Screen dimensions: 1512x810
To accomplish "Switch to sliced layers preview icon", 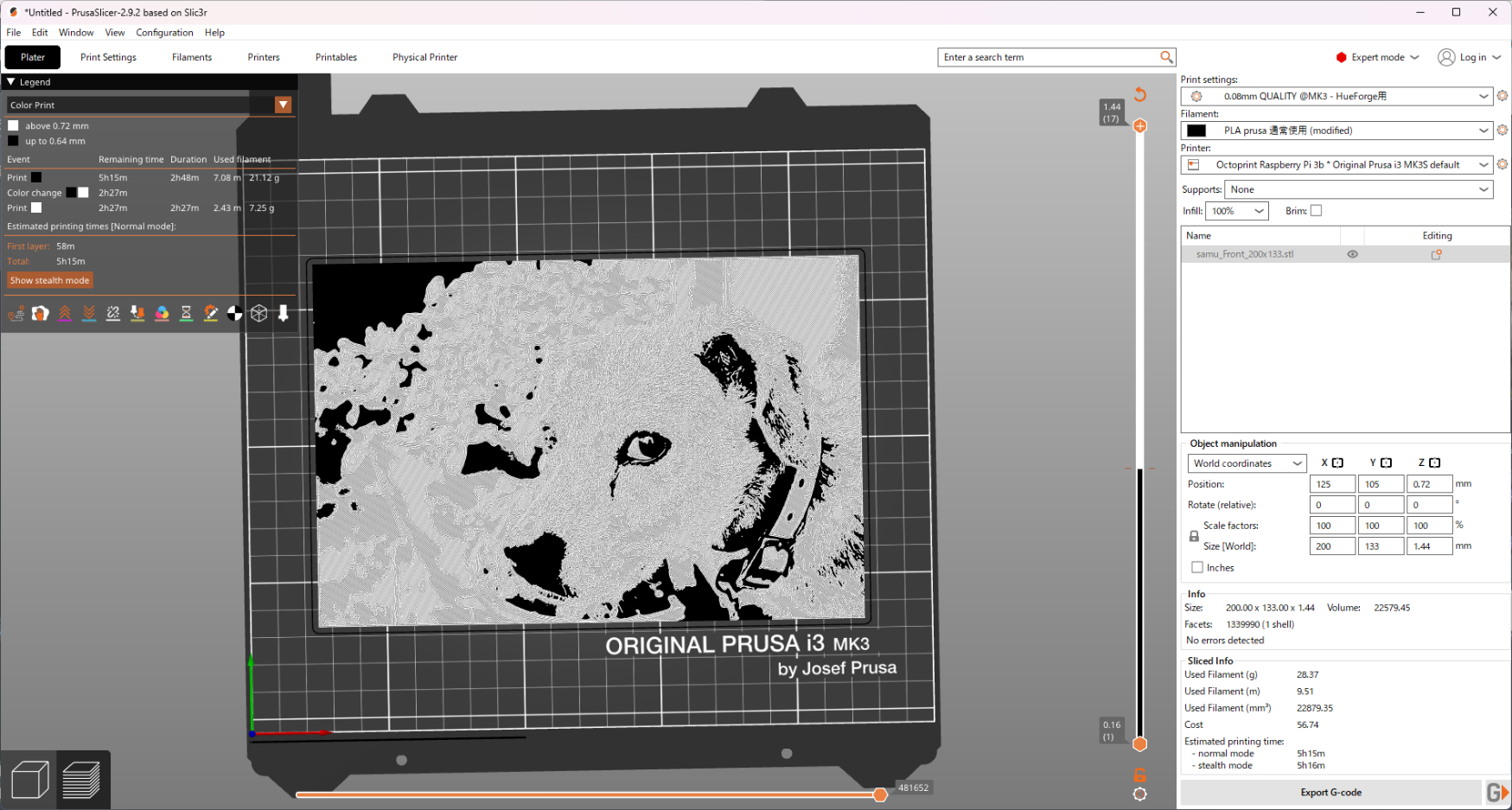I will (82, 780).
